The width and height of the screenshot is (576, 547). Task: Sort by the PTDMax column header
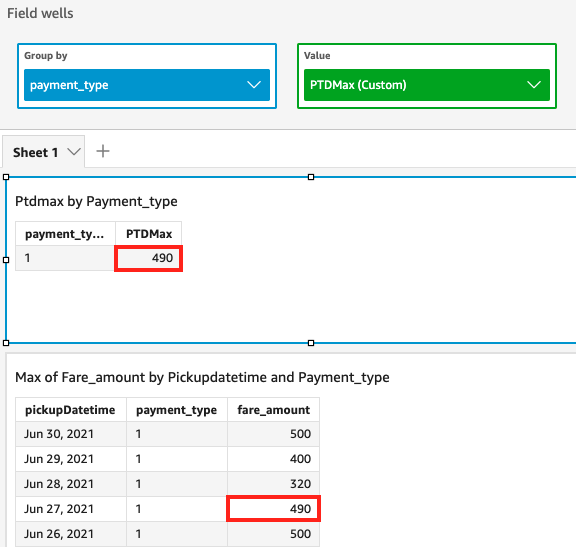click(x=148, y=234)
